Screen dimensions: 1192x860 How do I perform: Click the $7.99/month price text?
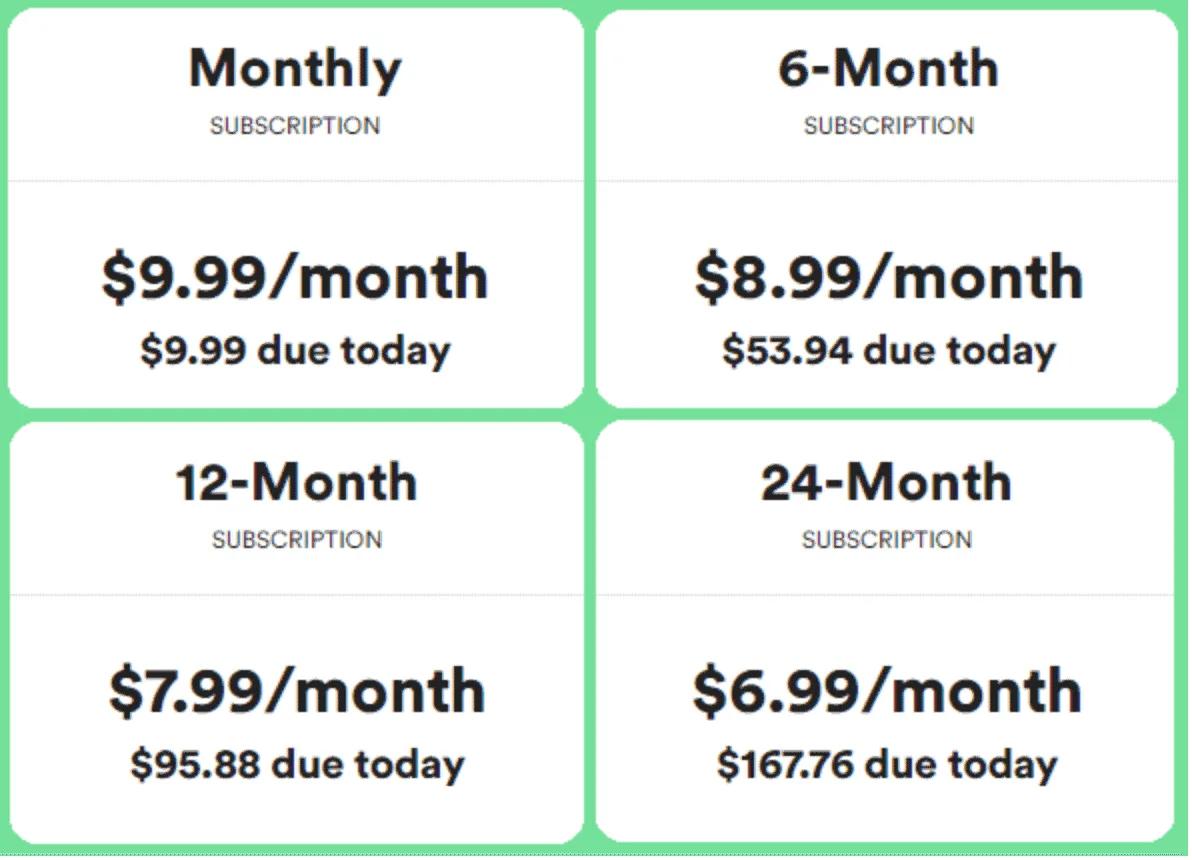tap(297, 691)
